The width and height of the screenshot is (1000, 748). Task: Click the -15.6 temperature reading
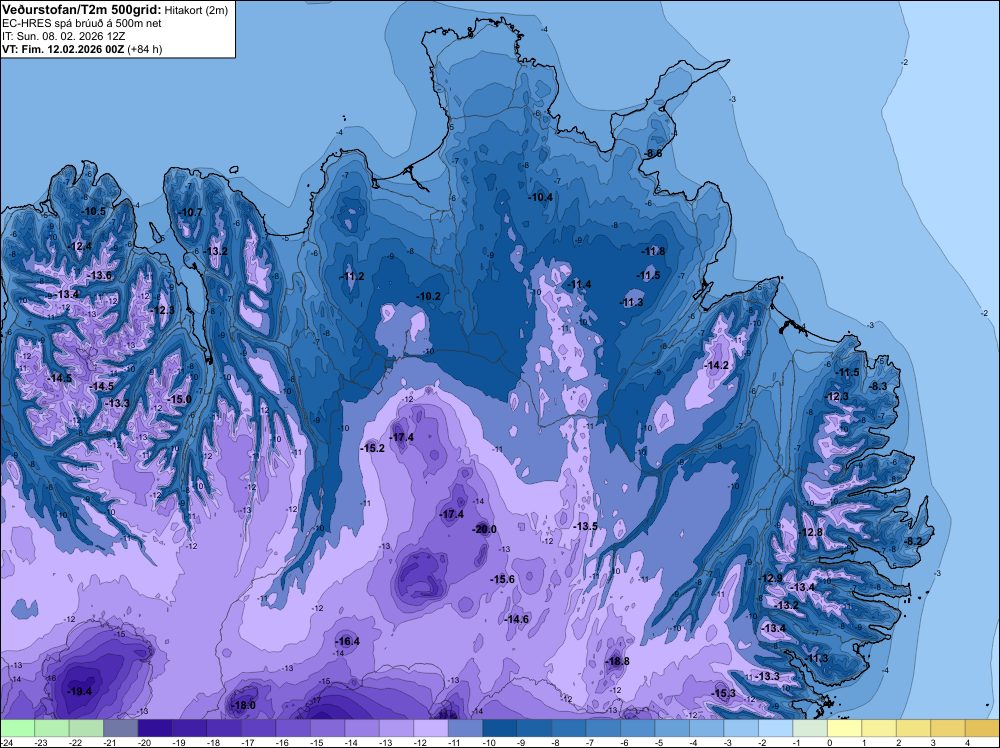pos(503,579)
